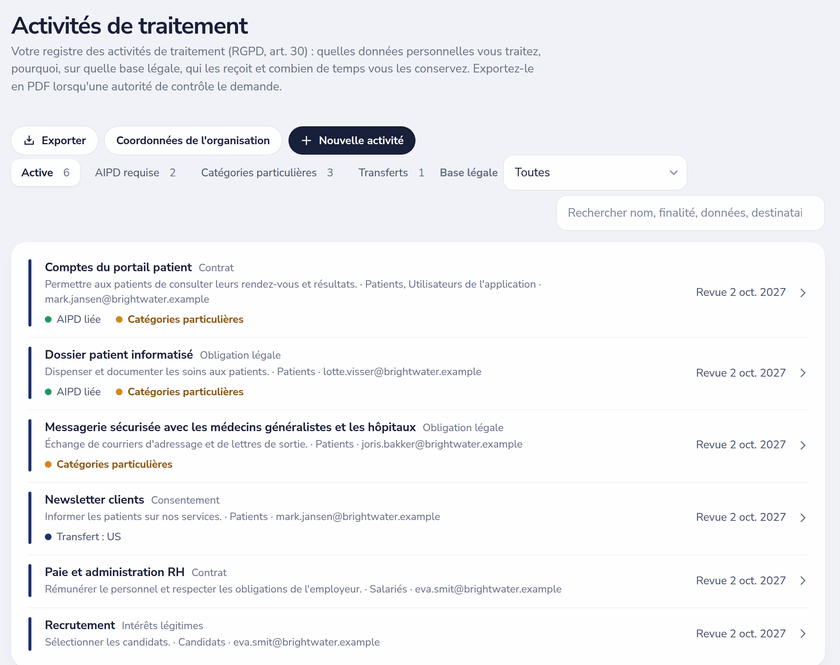
Task: Switch to the AIPD requise tab
Action: point(136,173)
